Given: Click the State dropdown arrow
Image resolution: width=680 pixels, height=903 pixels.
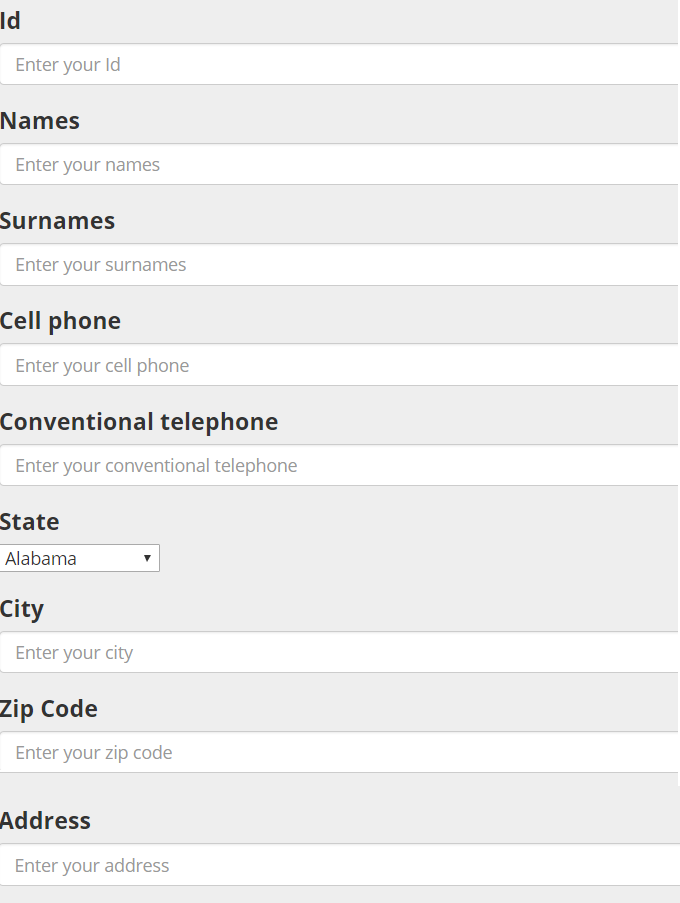Looking at the screenshot, I should (x=147, y=559).
